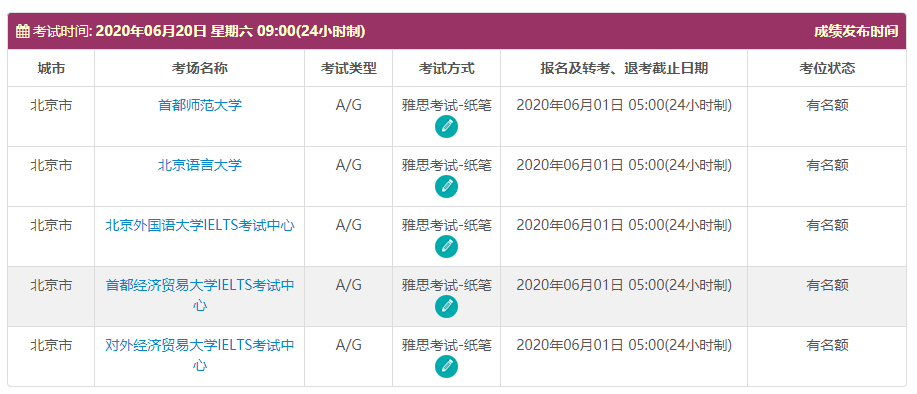This screenshot has width=917, height=394.
Task: Click 雅思考试-纸笔 in 首都师范大学 row
Action: tap(446, 106)
